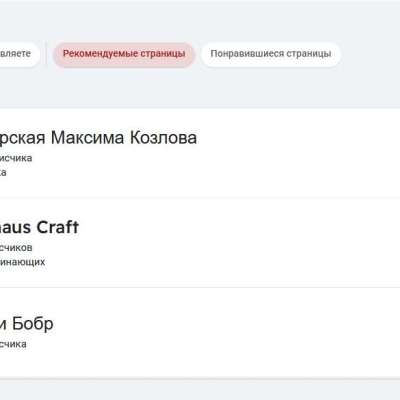
Task: Select the Максима Козлова list row
Action: click(x=200, y=153)
